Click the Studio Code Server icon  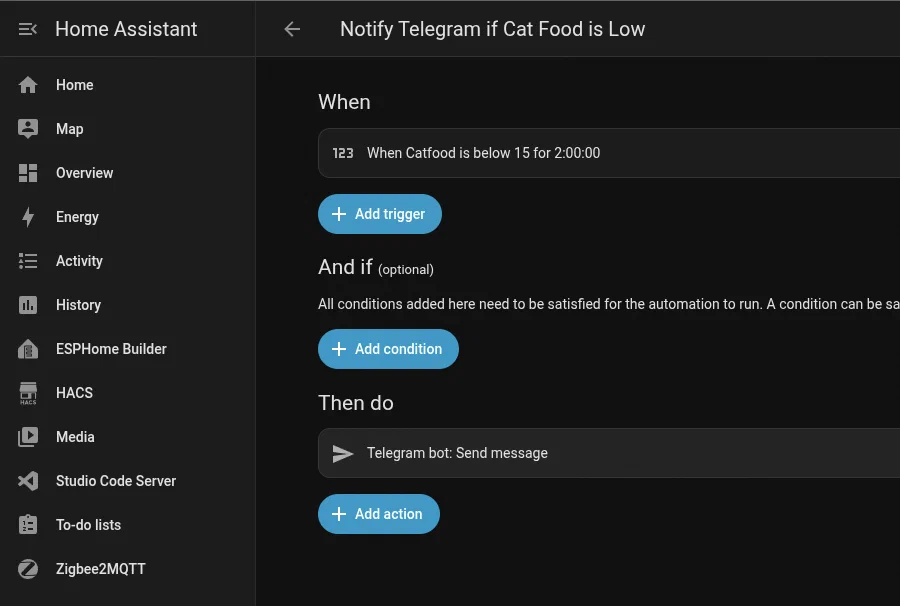28,481
